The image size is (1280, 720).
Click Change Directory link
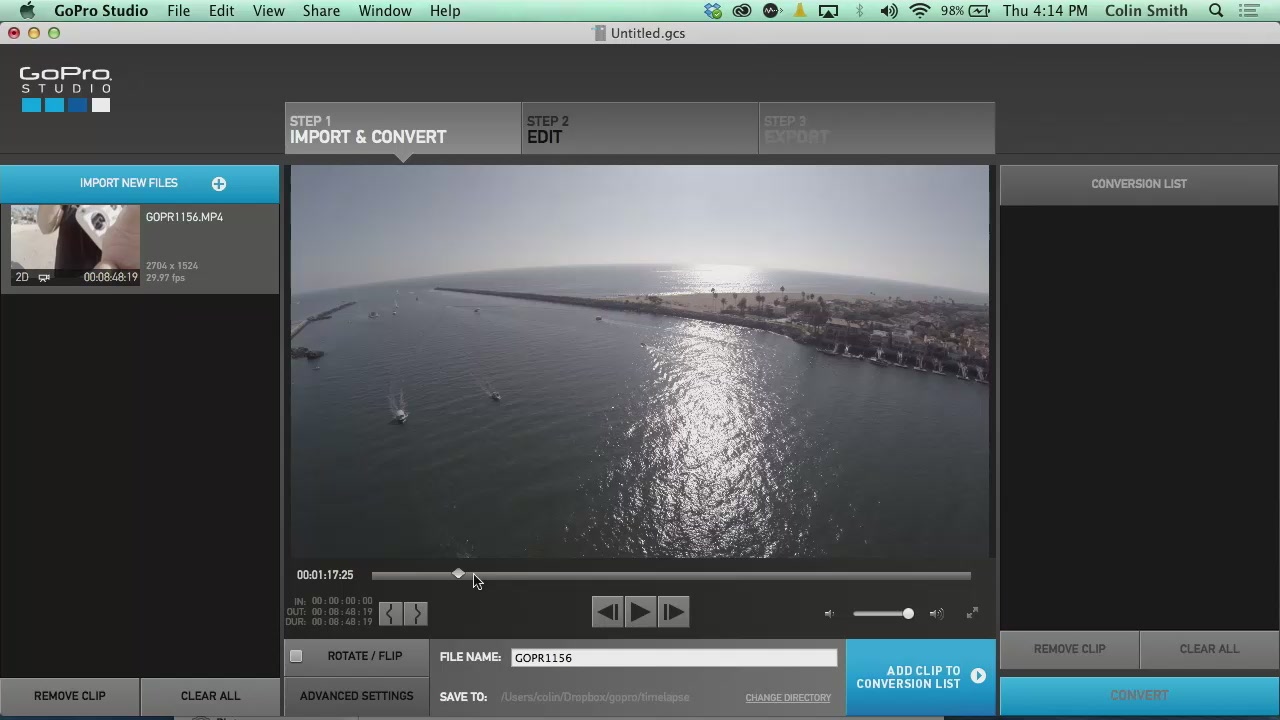(x=788, y=698)
